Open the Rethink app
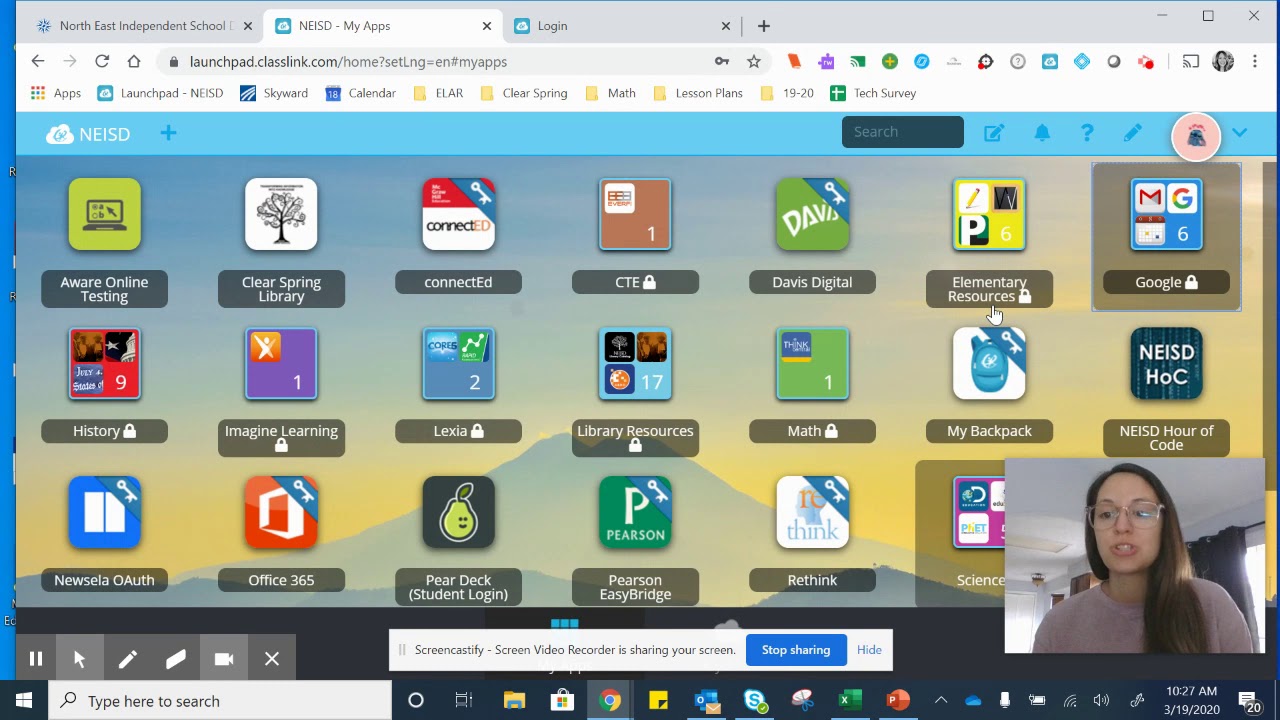Viewport: 1280px width, 720px height. 812,512
